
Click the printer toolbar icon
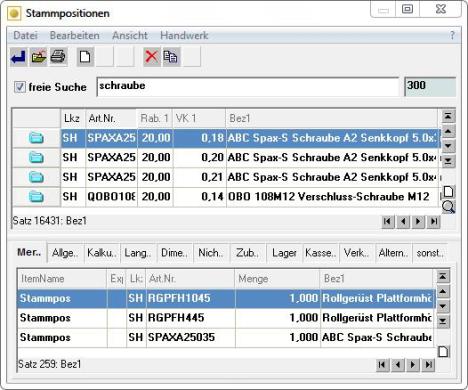(x=58, y=57)
